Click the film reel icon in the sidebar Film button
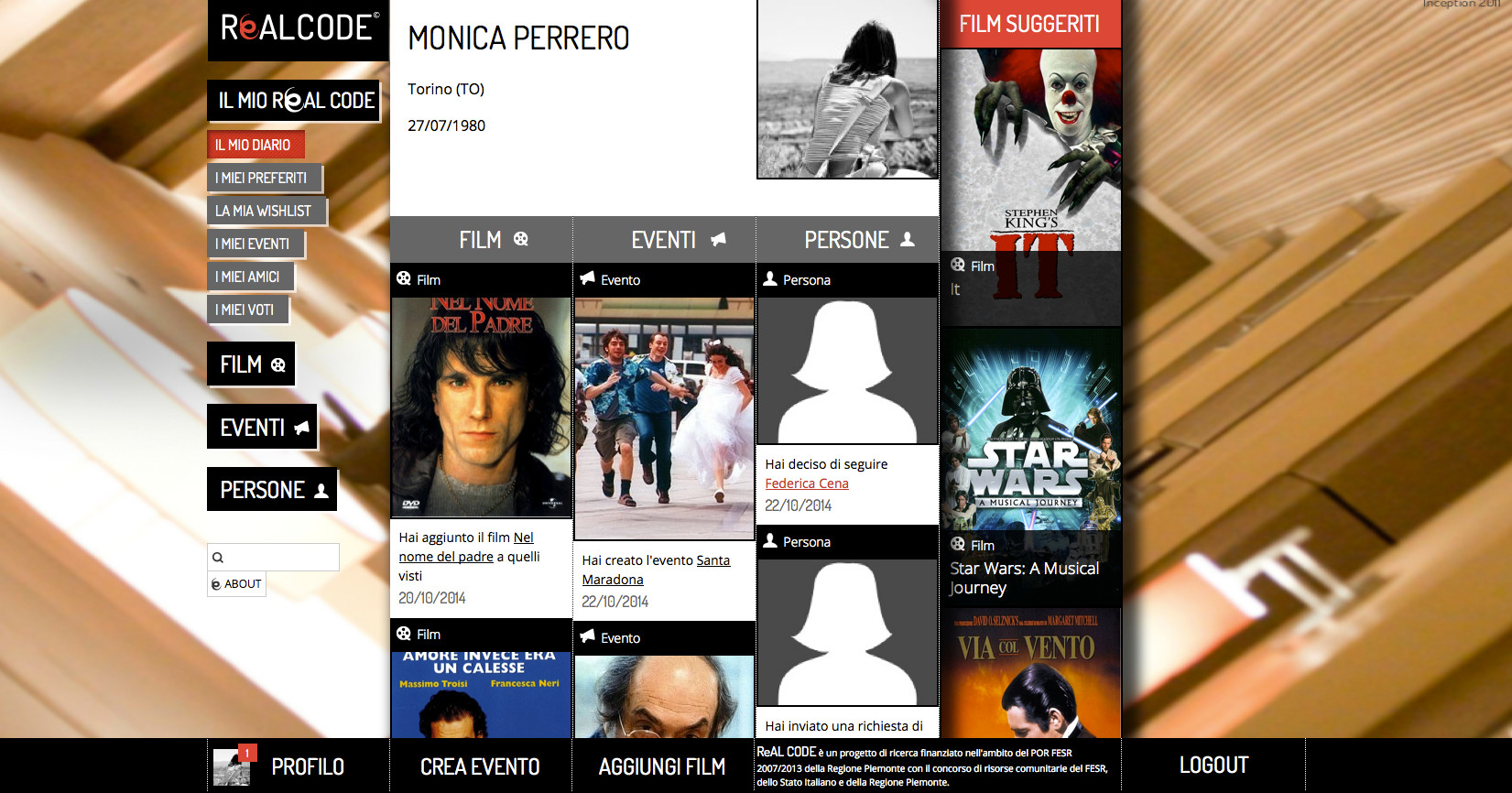The height and width of the screenshot is (793, 1512). click(x=277, y=364)
